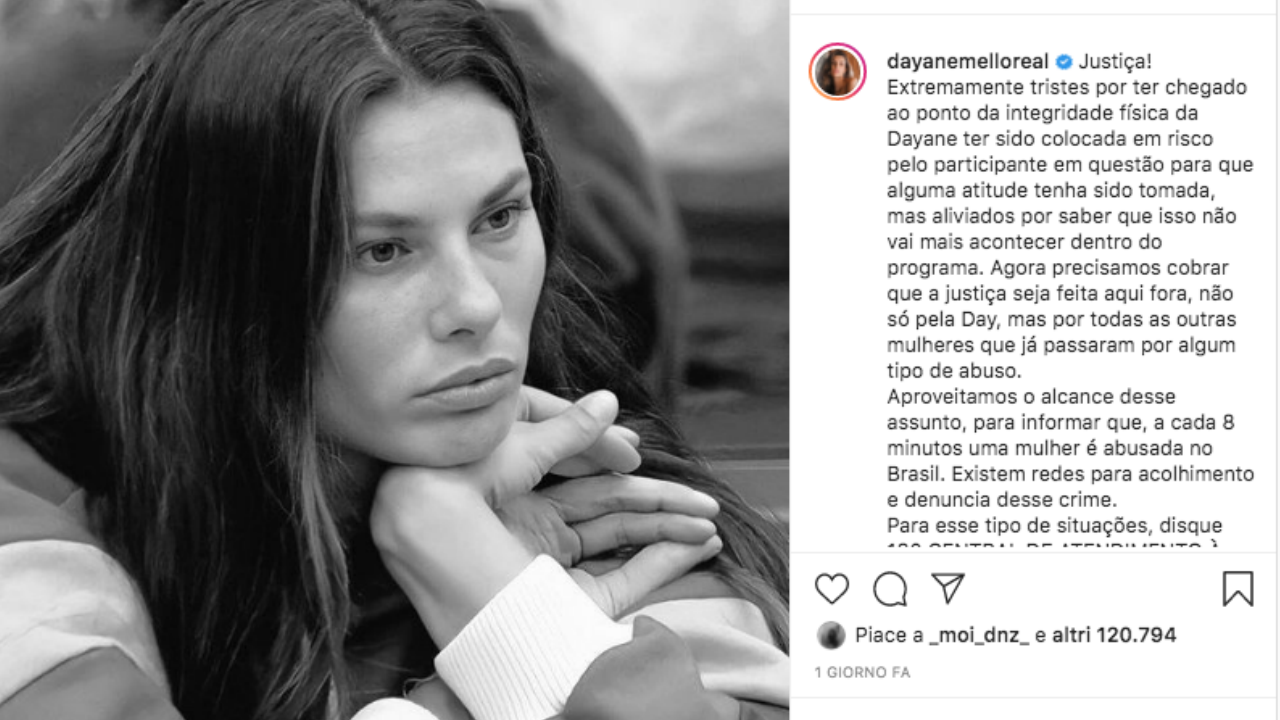Open the 1 GIORNO FA timestamp link
This screenshot has height=720, width=1280.
coord(862,673)
